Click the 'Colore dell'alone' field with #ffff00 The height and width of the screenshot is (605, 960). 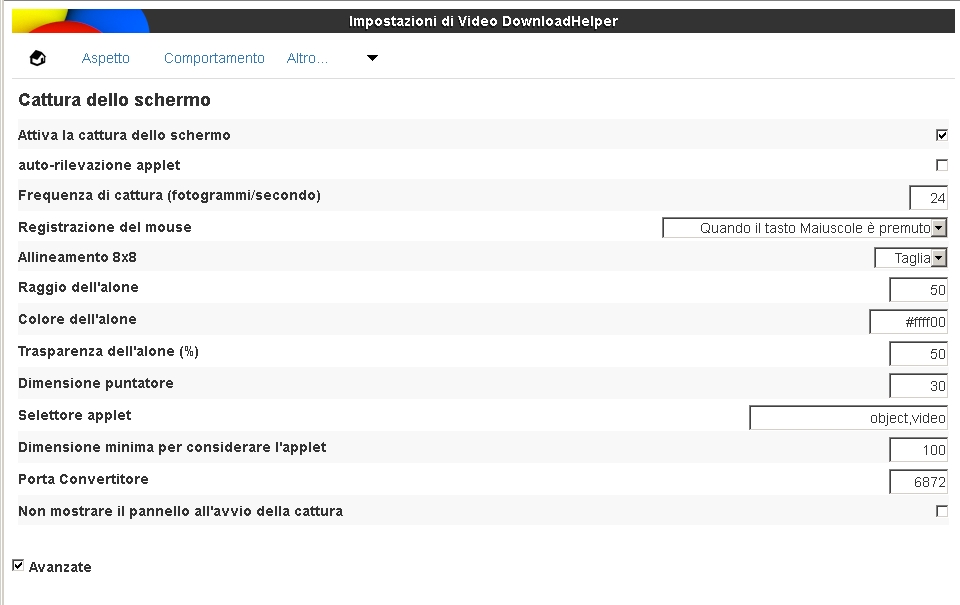click(909, 321)
